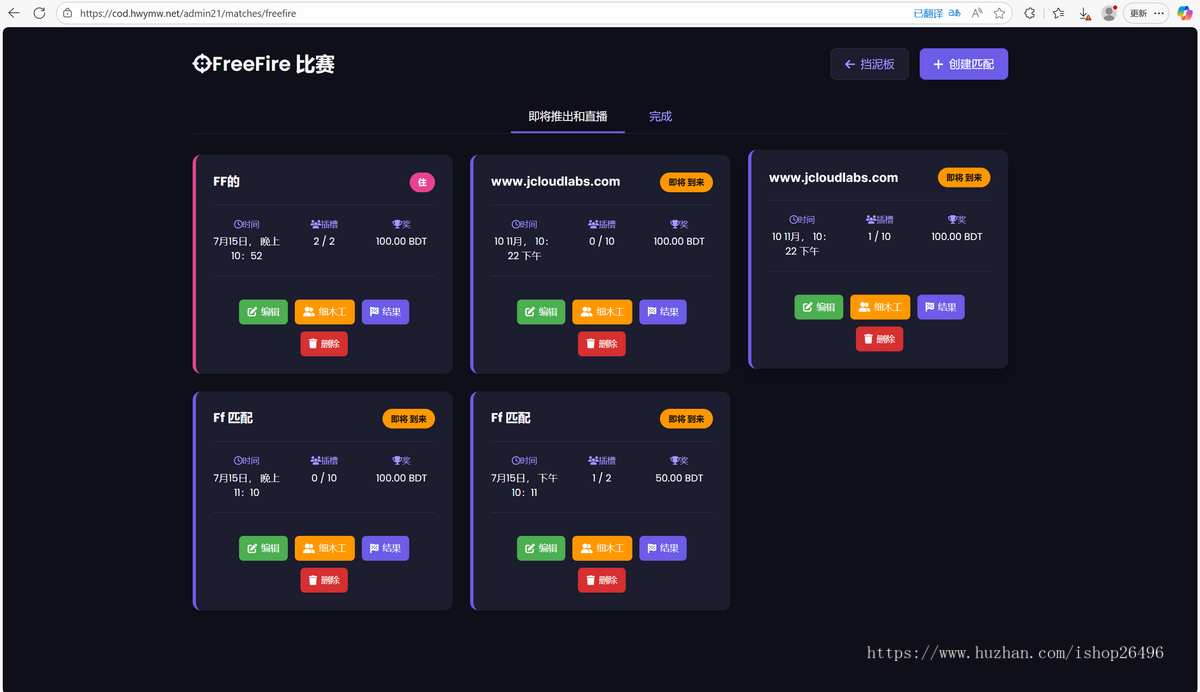
Task: Click 结果 on the bottom-left Ff匹配 card
Action: (385, 548)
